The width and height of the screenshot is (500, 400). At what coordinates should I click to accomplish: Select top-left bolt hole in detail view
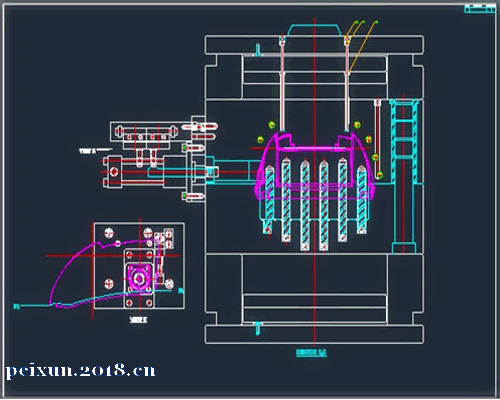click(109, 233)
